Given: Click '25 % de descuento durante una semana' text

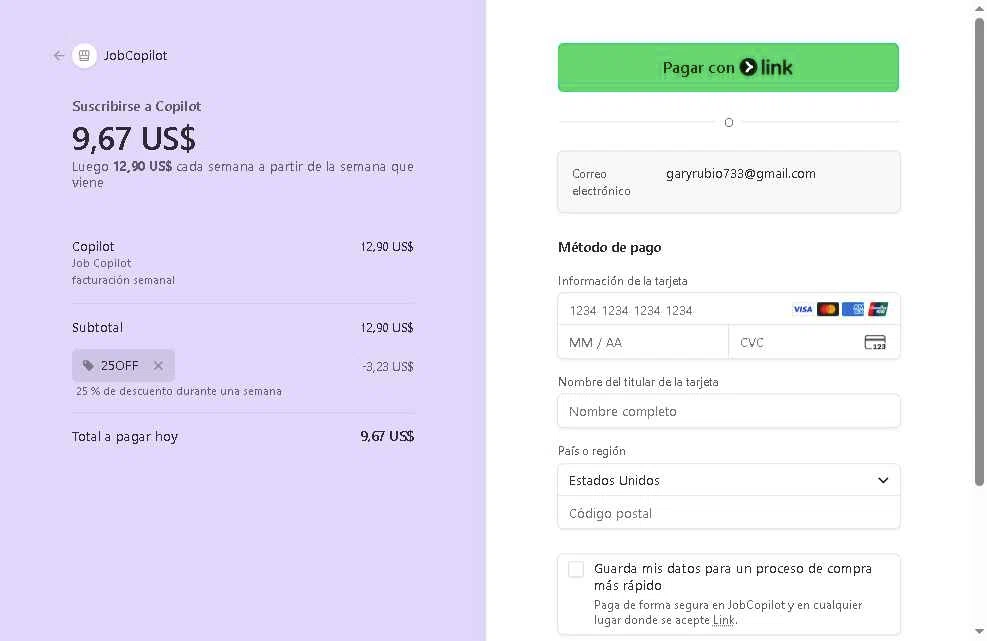Looking at the screenshot, I should 179,391.
